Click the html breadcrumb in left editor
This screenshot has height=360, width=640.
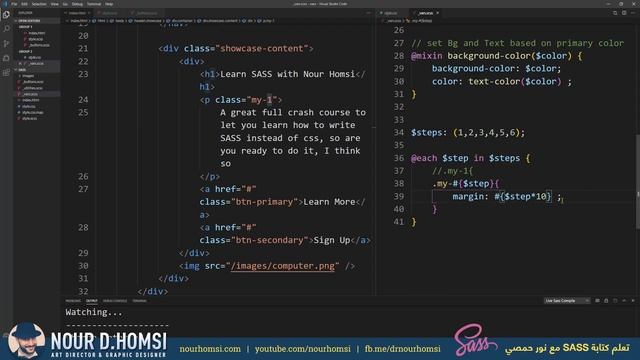point(100,20)
